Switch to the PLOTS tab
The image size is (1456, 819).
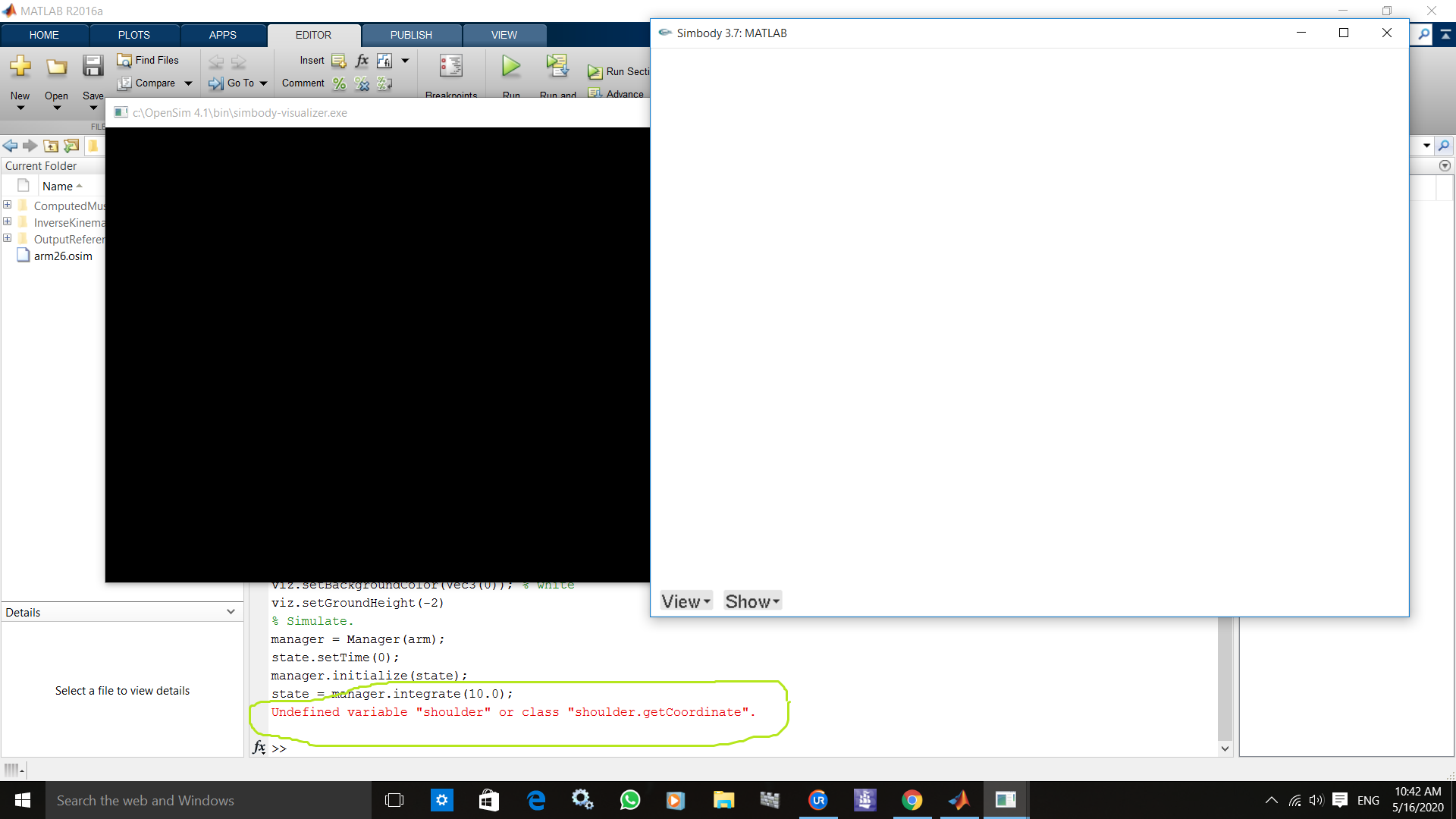click(x=134, y=35)
